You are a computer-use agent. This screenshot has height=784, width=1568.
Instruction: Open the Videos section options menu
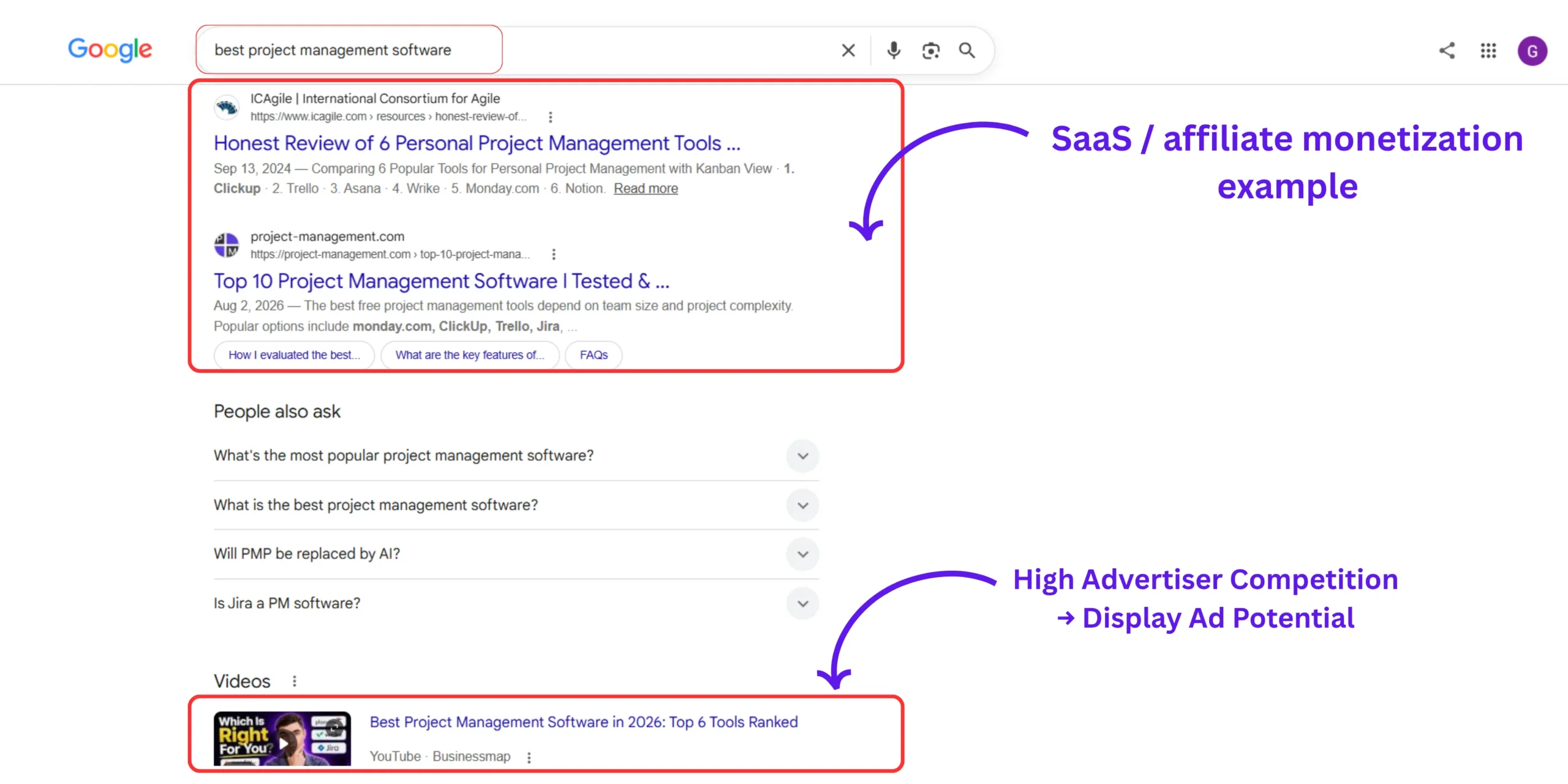click(295, 681)
